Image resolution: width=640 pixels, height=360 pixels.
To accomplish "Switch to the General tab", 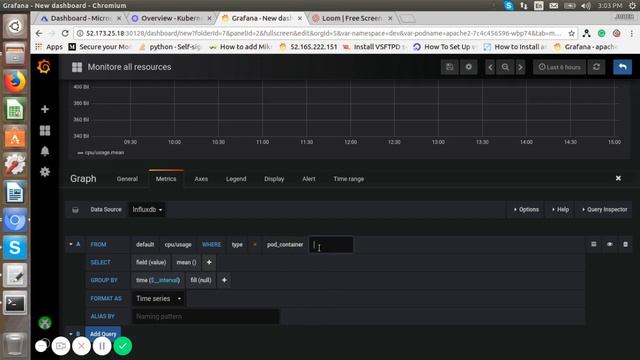I will click(127, 179).
